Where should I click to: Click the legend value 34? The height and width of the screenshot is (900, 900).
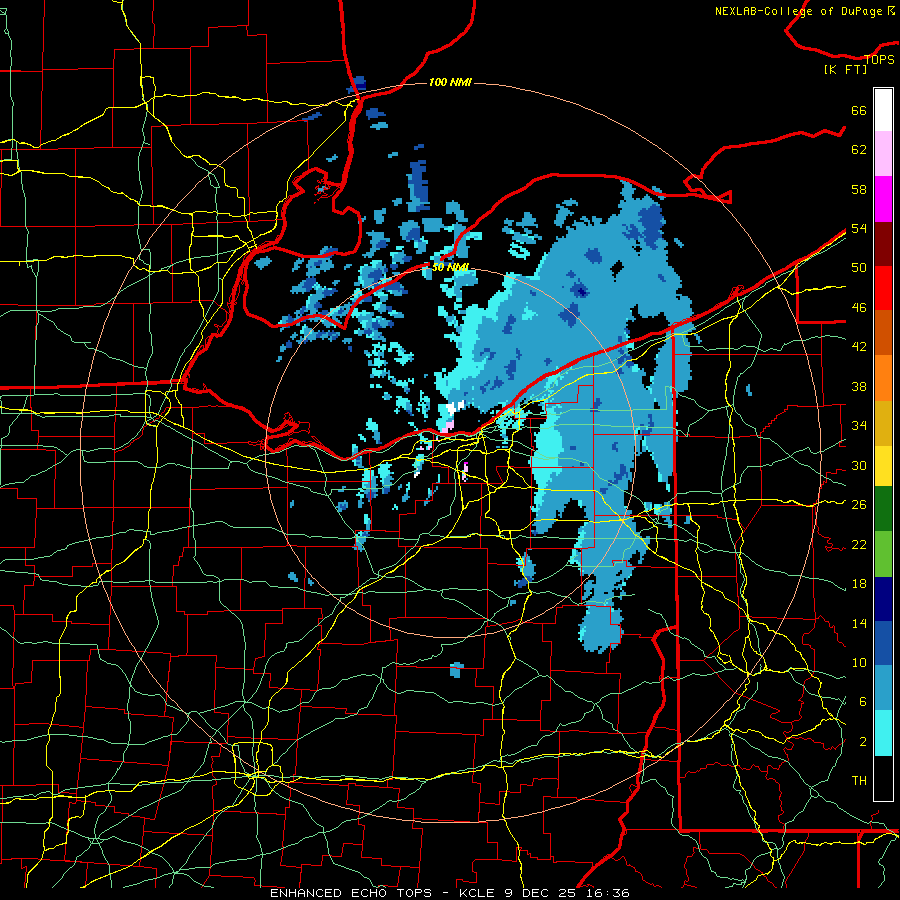(x=859, y=425)
